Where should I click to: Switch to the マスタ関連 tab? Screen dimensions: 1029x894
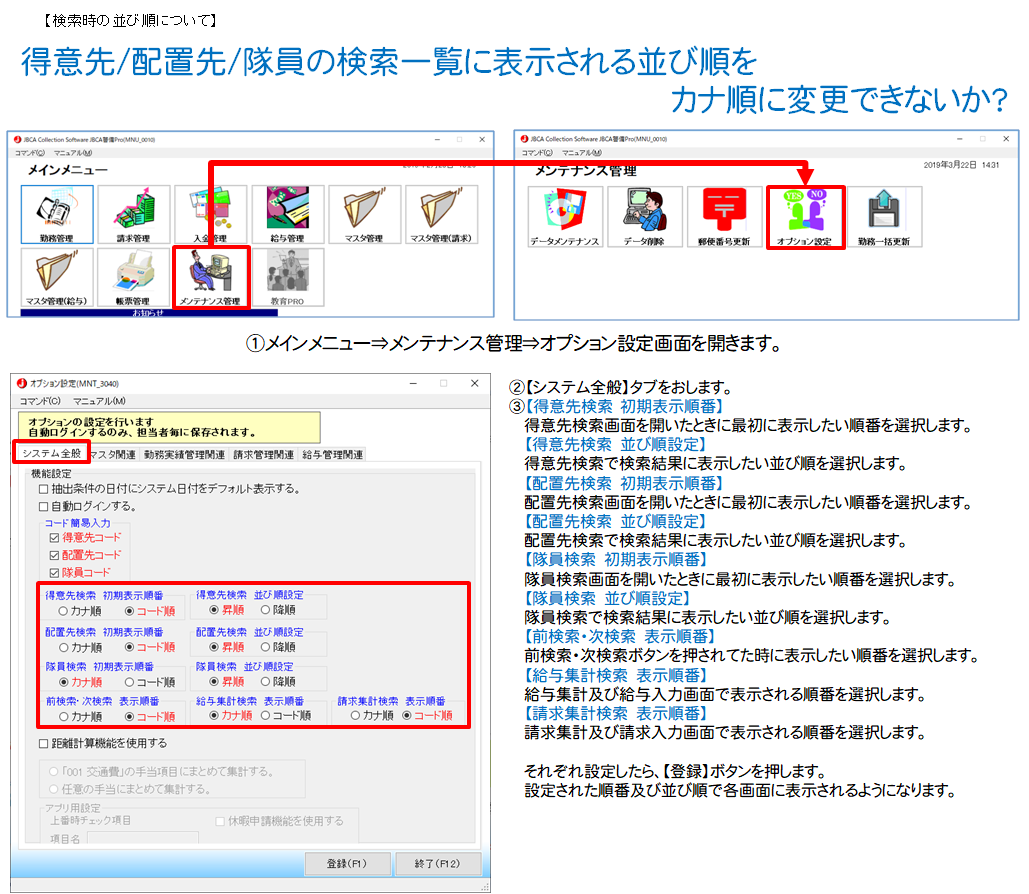(x=113, y=454)
